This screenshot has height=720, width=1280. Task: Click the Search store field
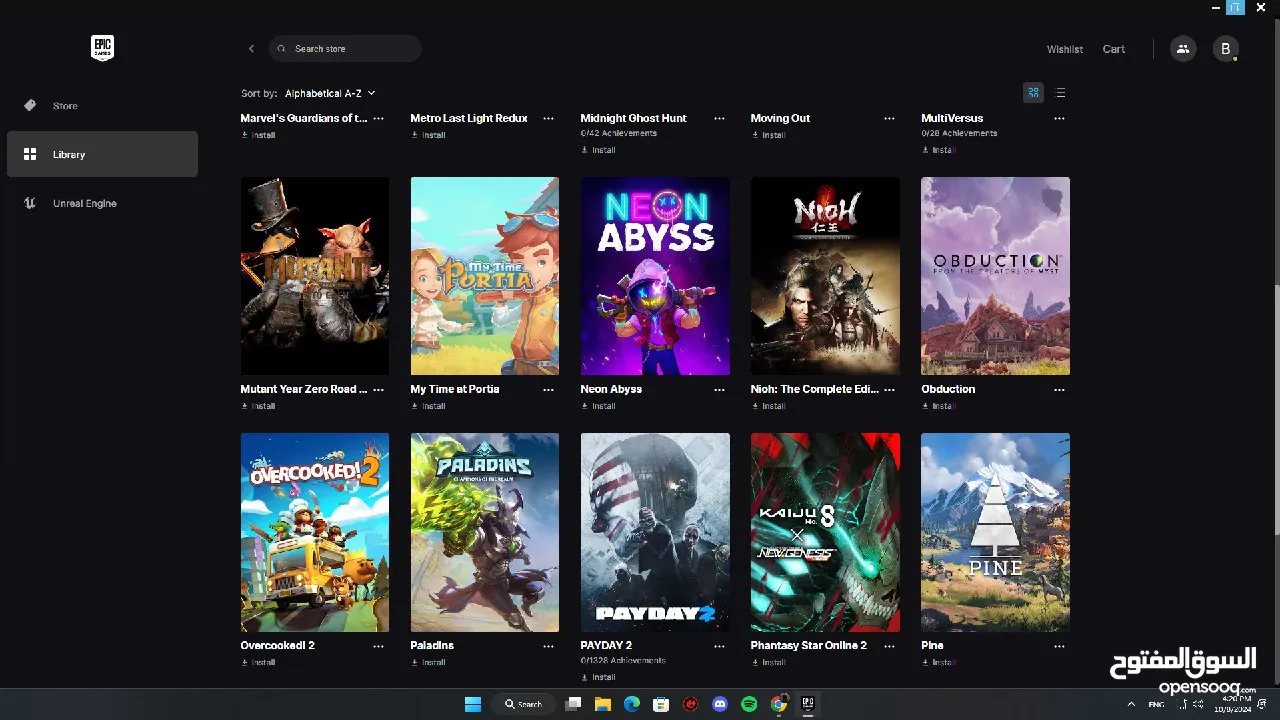[345, 48]
